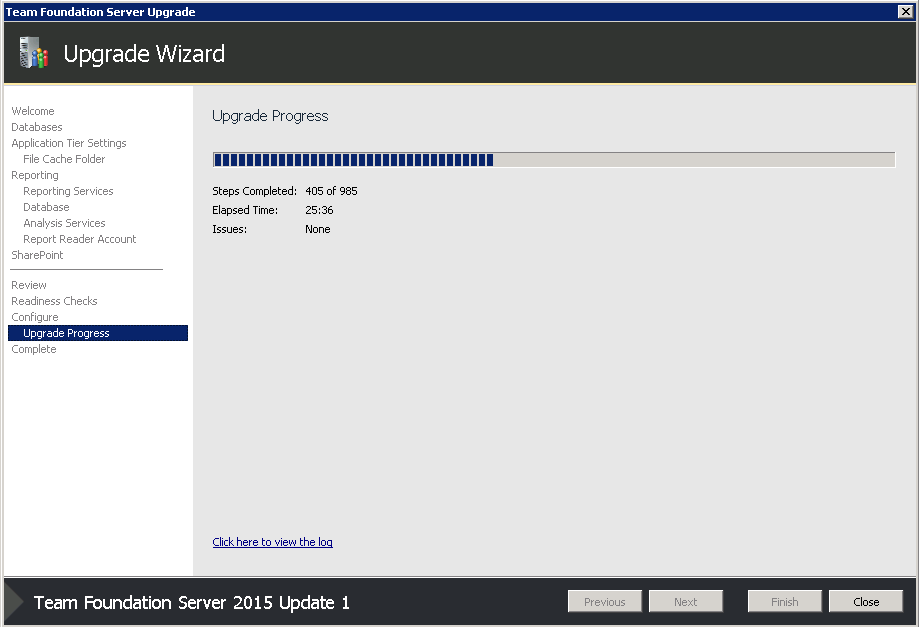Click the Next button
The width and height of the screenshot is (919, 627).
click(x=686, y=601)
